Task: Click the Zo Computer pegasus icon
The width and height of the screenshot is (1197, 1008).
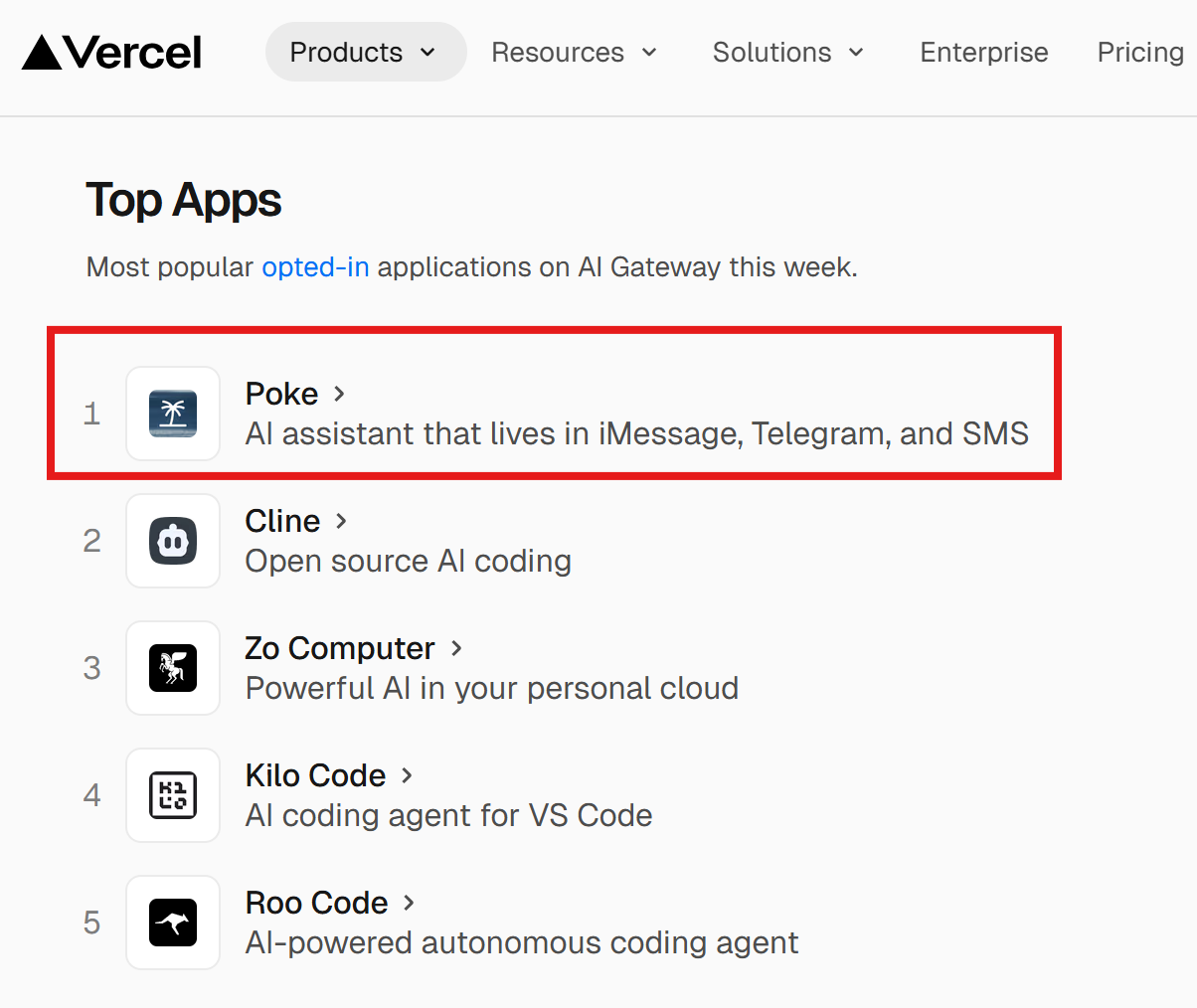Action: click(x=173, y=668)
